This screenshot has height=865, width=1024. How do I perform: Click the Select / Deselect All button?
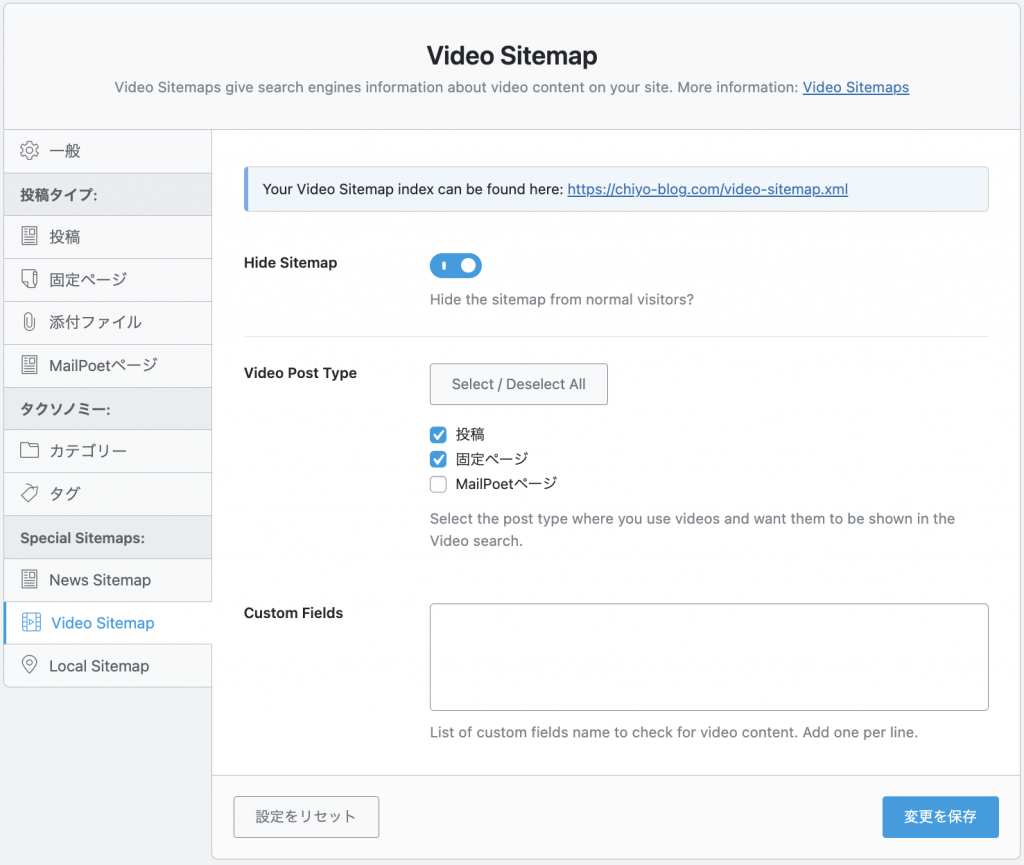[519, 384]
